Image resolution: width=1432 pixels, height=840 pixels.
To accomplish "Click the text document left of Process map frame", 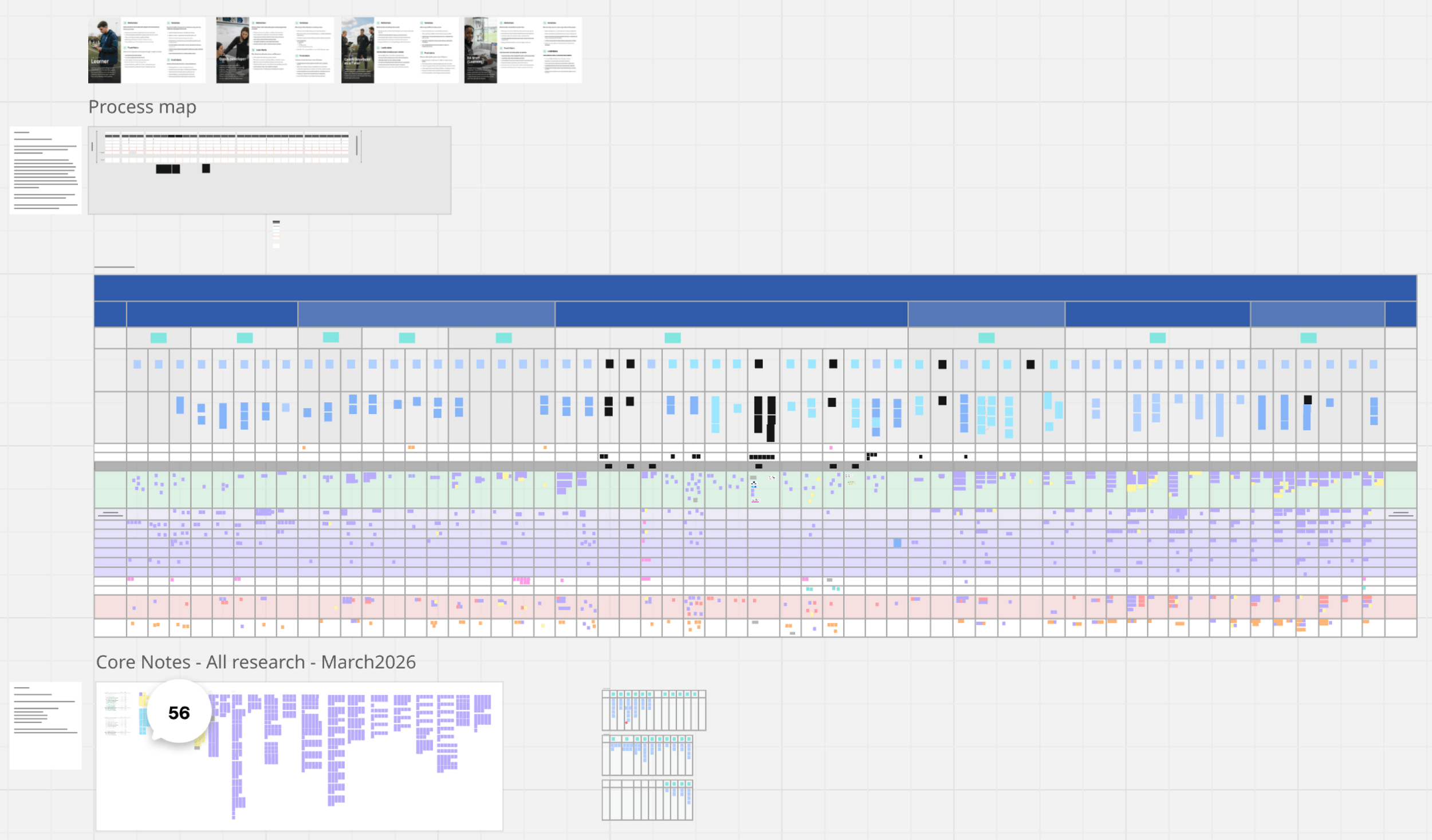I will [x=45, y=170].
